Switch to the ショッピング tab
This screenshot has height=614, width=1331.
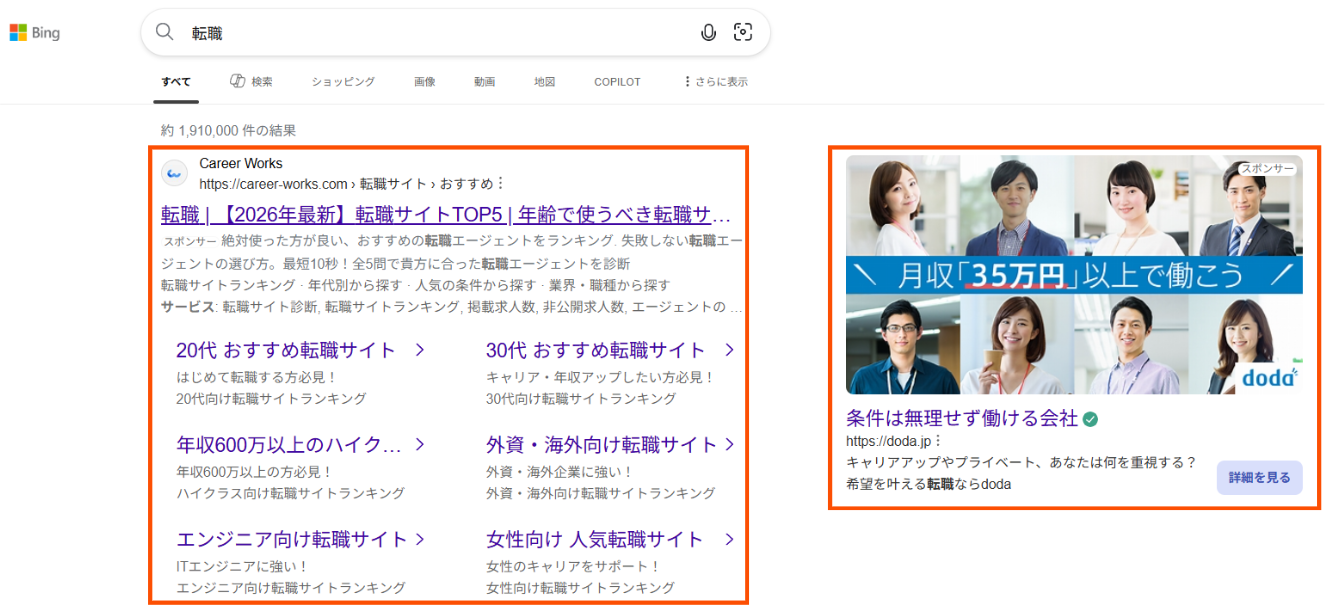pyautogui.click(x=343, y=82)
